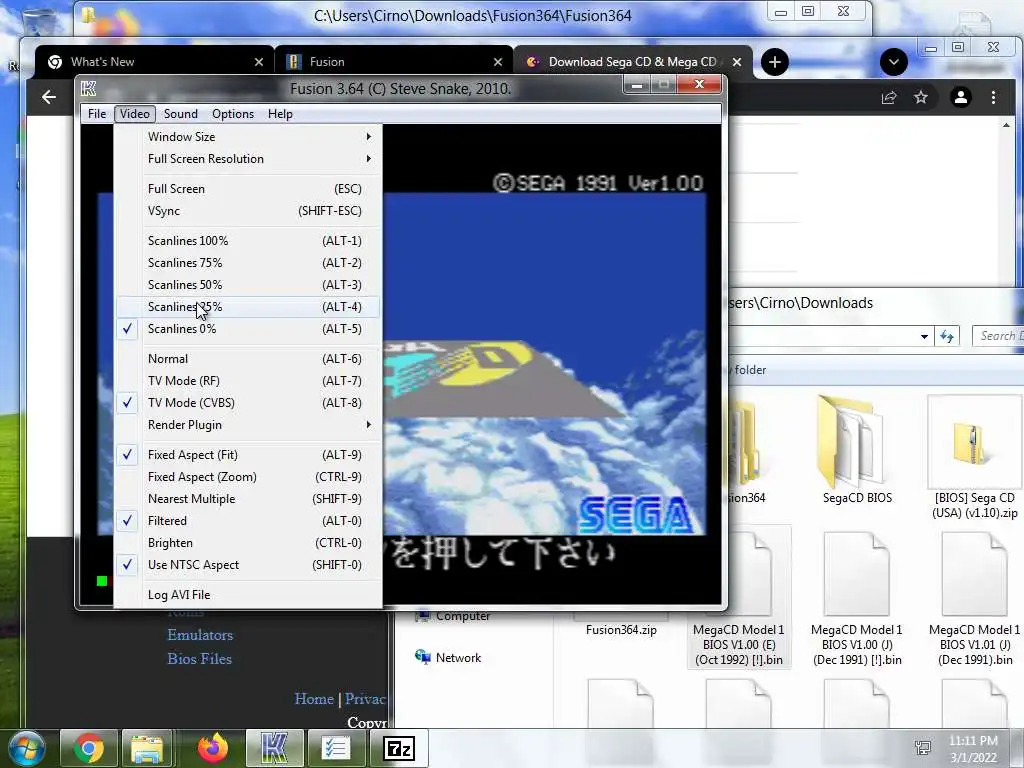The height and width of the screenshot is (768, 1024).
Task: Open the File menu in Fusion
Action: pos(97,114)
